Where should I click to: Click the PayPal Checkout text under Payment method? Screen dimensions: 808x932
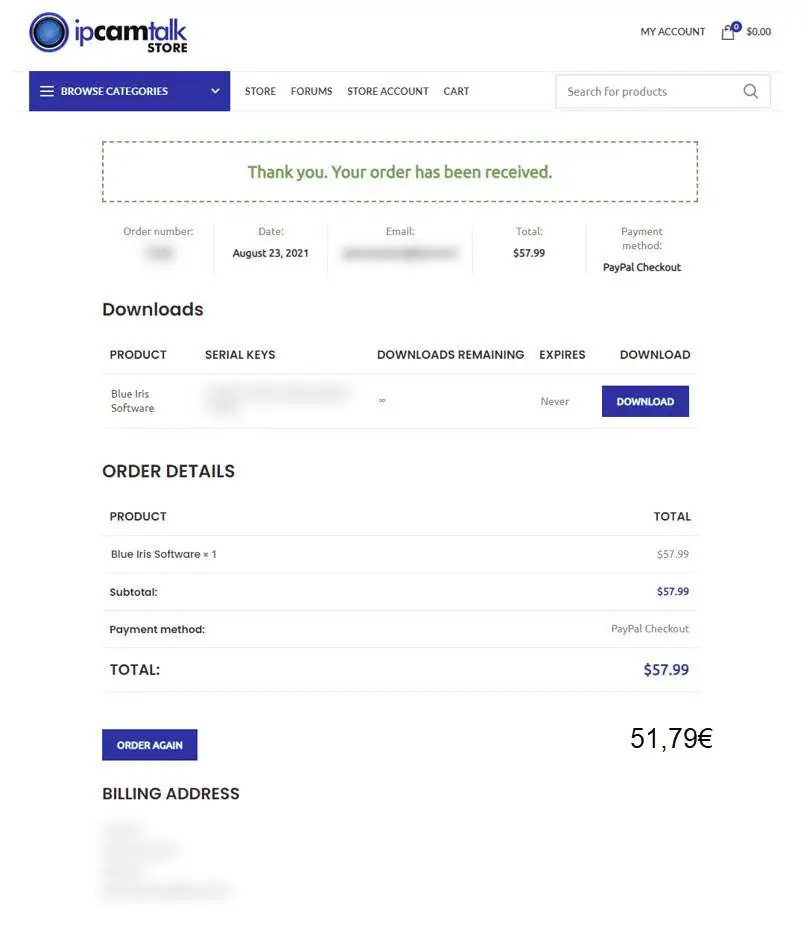[642, 267]
